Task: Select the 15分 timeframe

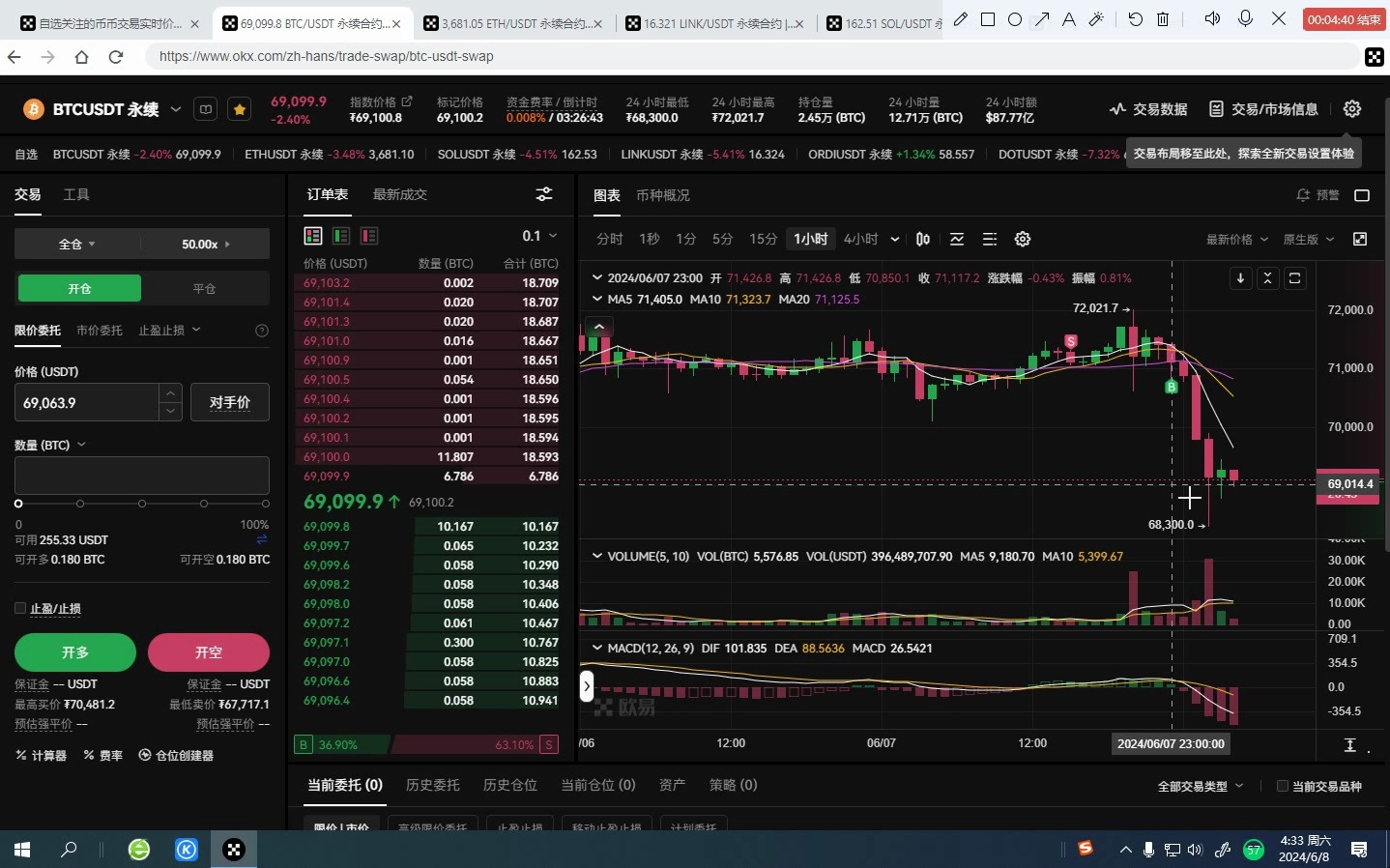Action: coord(763,239)
